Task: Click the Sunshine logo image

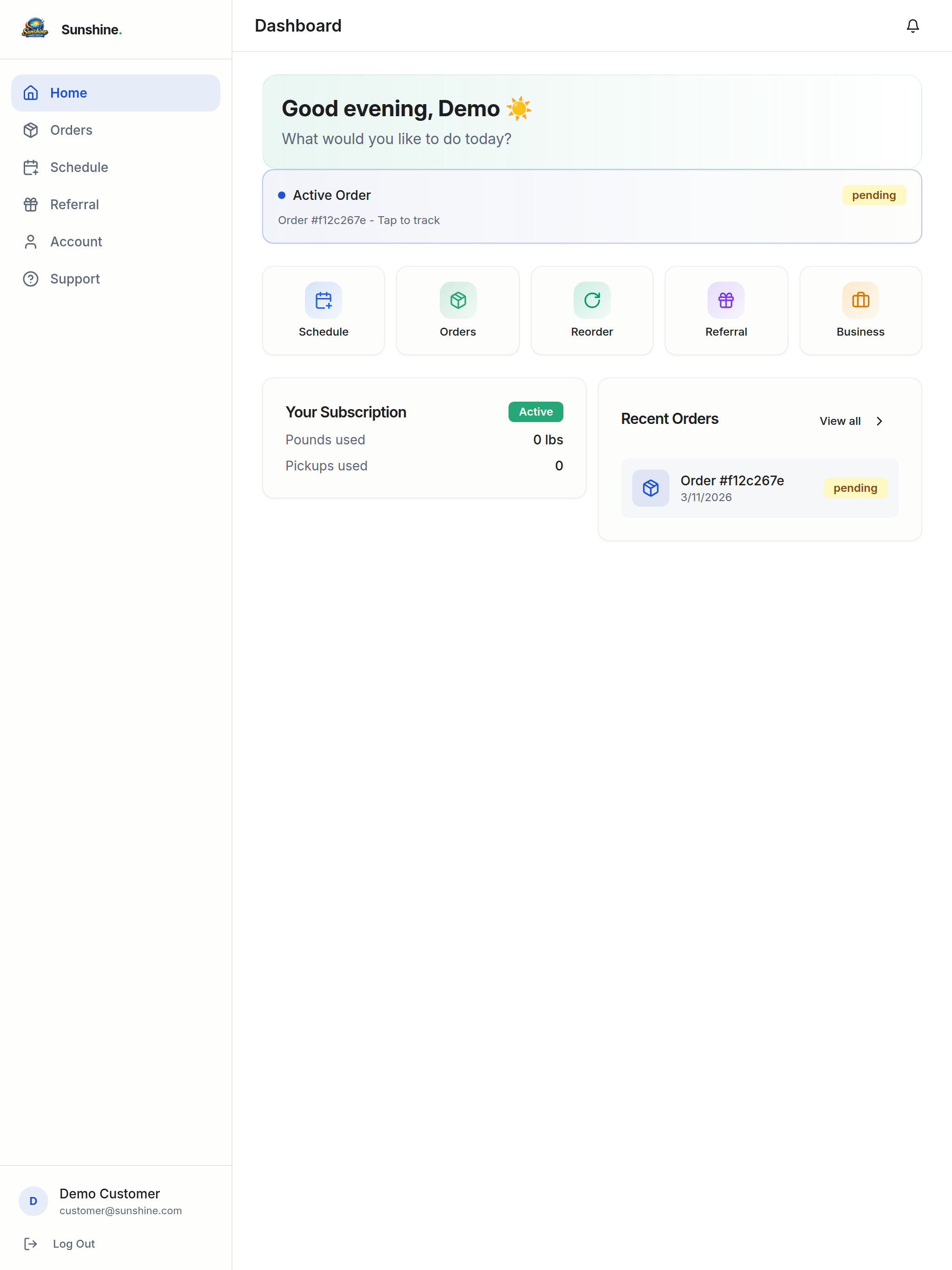Action: pyautogui.click(x=34, y=29)
